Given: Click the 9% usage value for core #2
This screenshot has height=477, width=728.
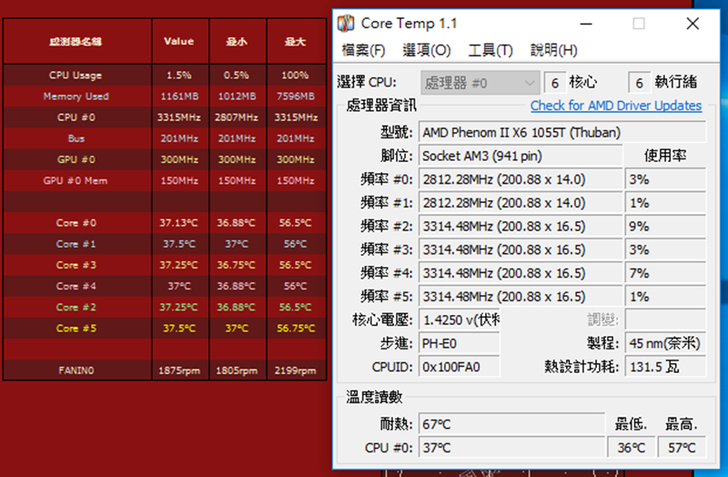Looking at the screenshot, I should pos(665,227).
